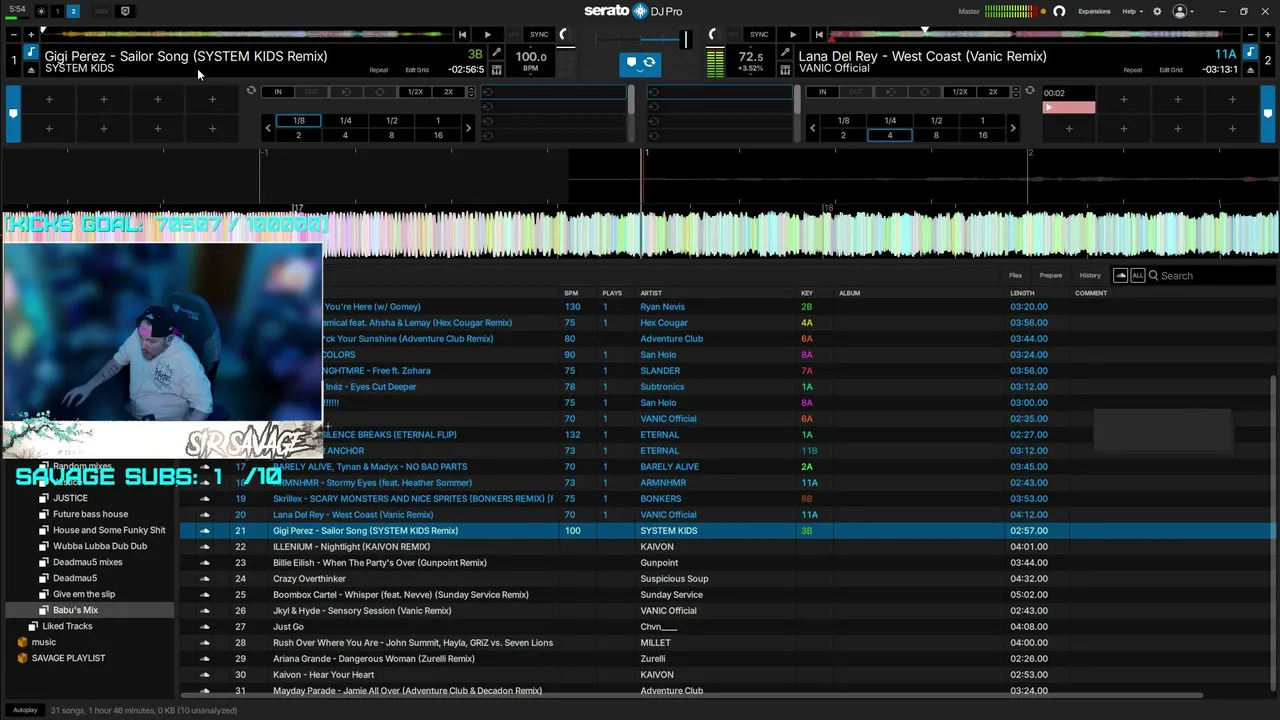Select the SAVAGE PLAYLIST crate
This screenshot has height=720, width=1280.
(68, 658)
